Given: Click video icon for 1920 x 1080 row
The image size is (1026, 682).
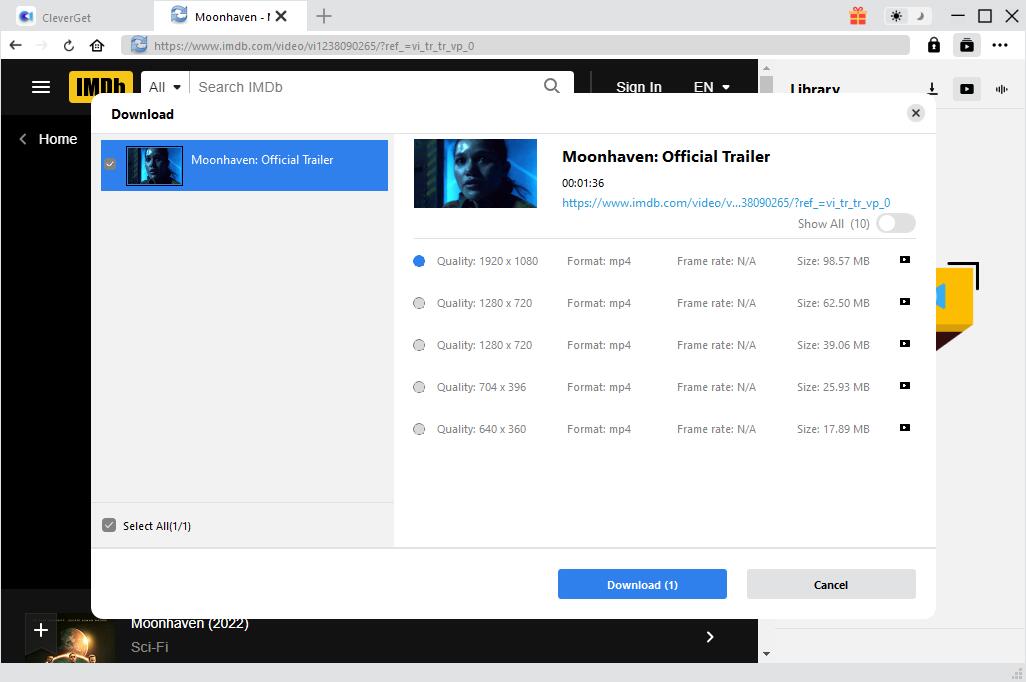Looking at the screenshot, I should pyautogui.click(x=904, y=260).
